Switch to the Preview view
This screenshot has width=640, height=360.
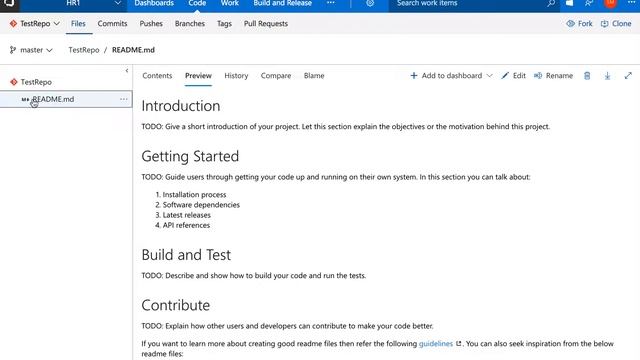[198, 76]
